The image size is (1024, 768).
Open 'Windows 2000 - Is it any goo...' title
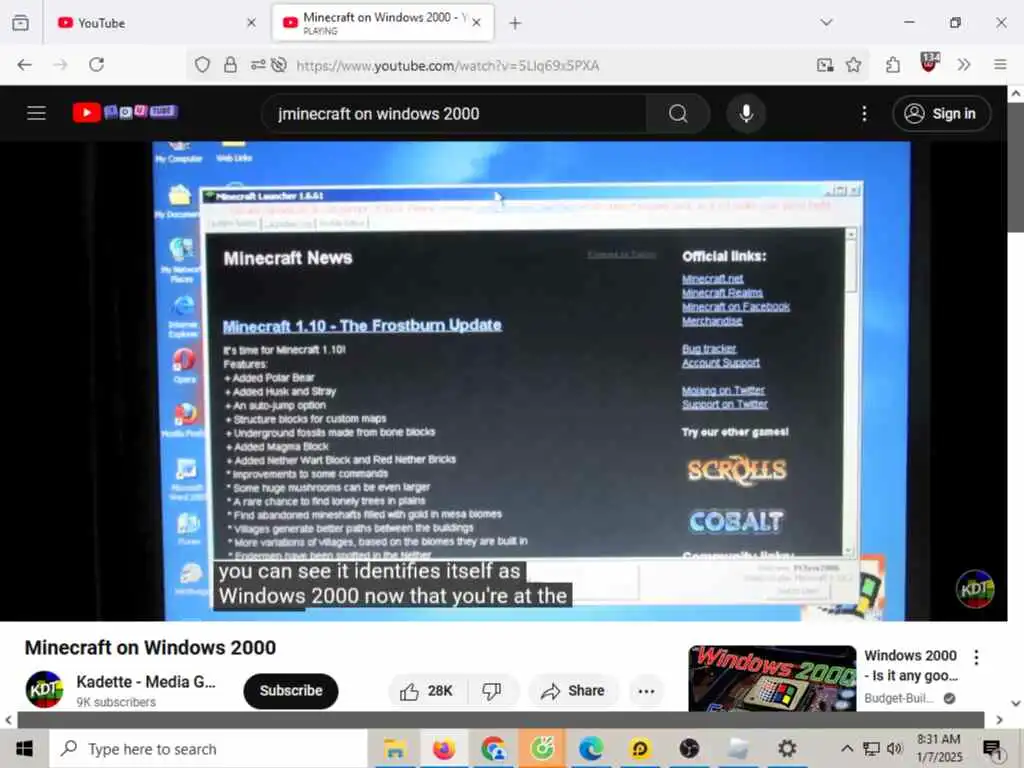click(911, 665)
